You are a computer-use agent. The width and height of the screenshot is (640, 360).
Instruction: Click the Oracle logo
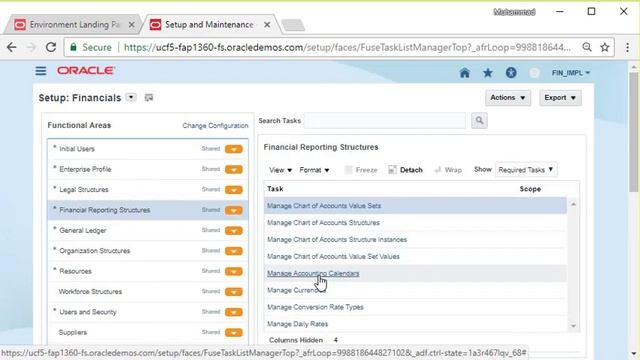click(x=86, y=71)
